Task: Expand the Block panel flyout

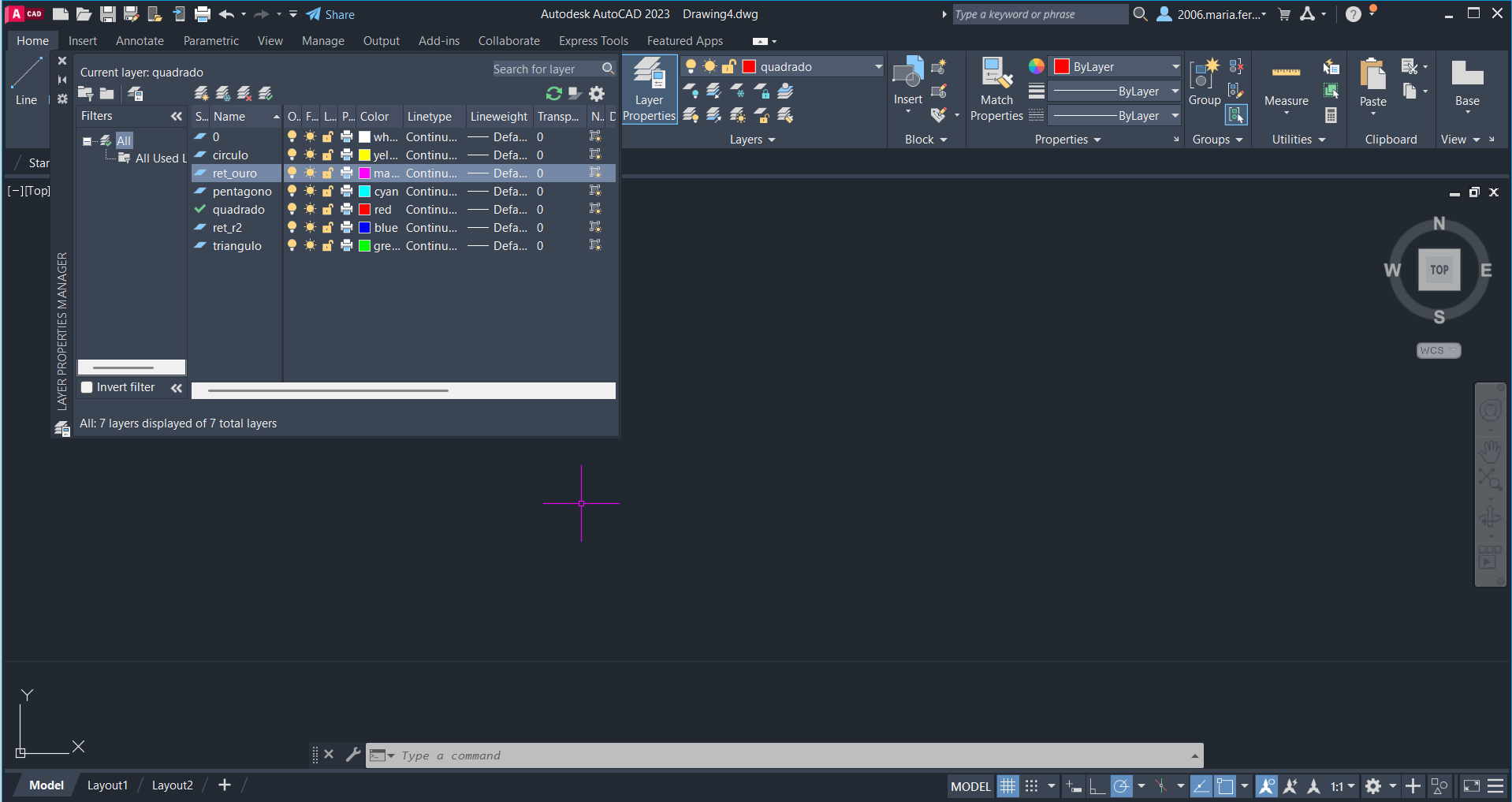Action: [x=925, y=140]
